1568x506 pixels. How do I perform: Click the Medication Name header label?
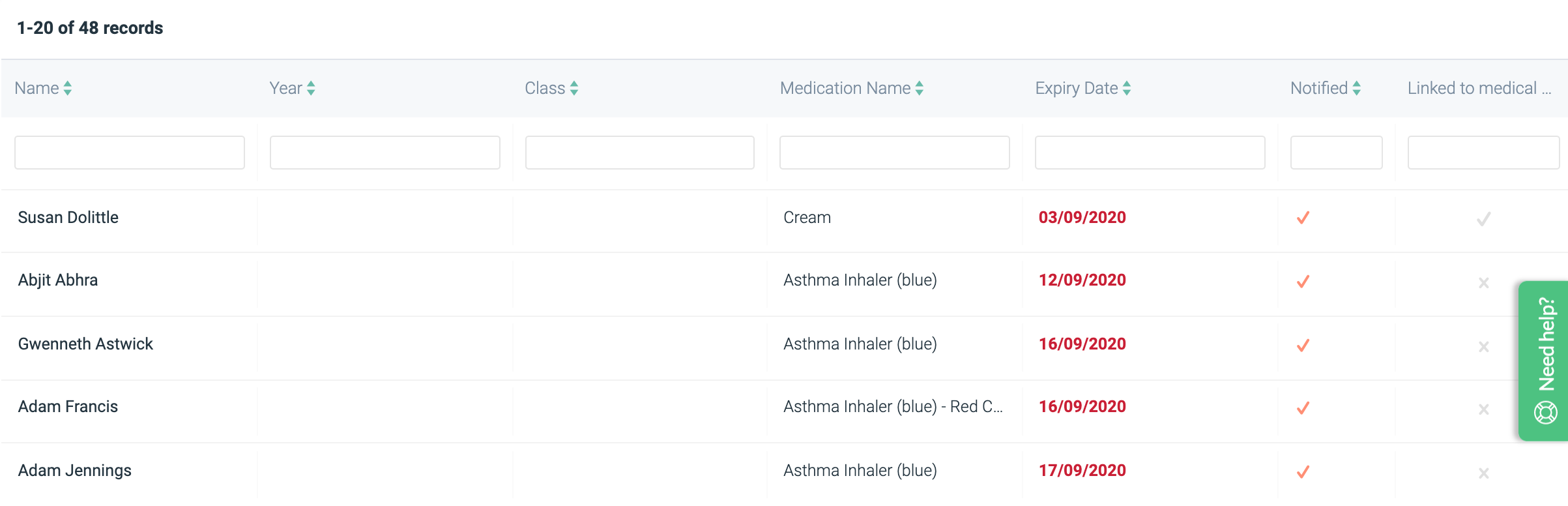tap(845, 88)
